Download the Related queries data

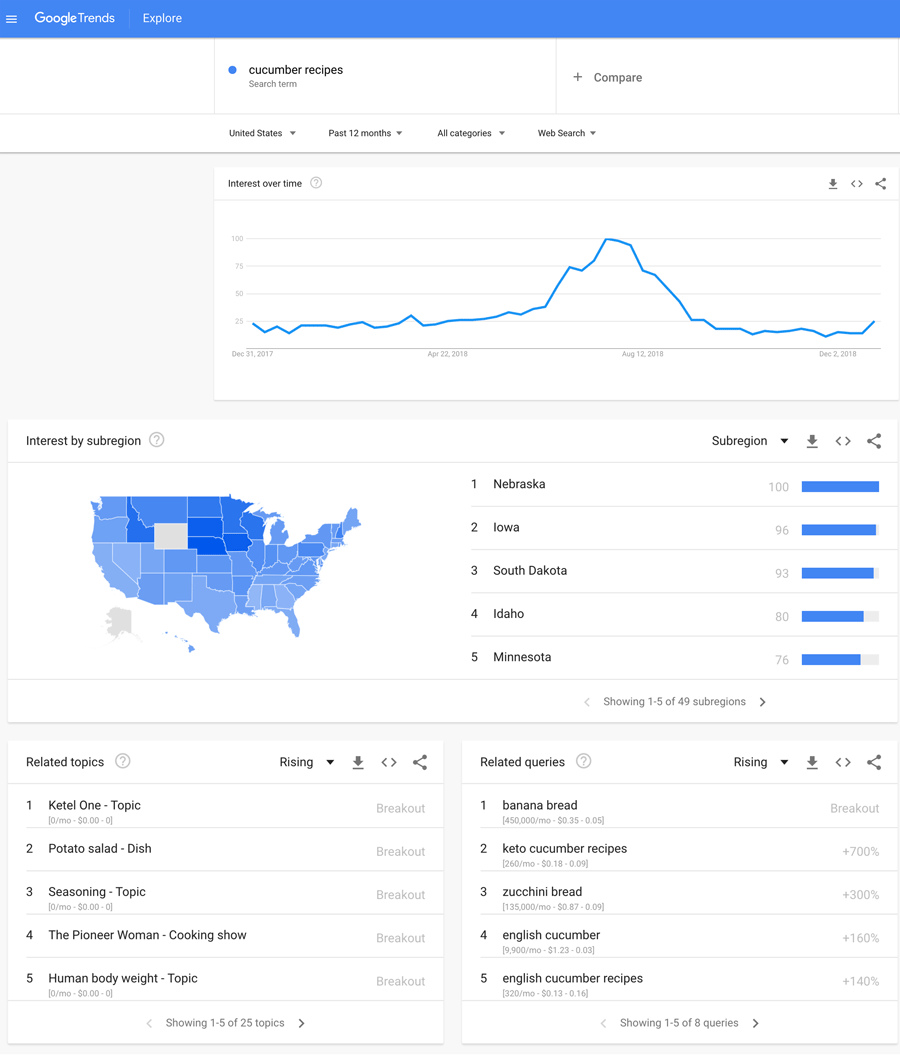(x=812, y=763)
